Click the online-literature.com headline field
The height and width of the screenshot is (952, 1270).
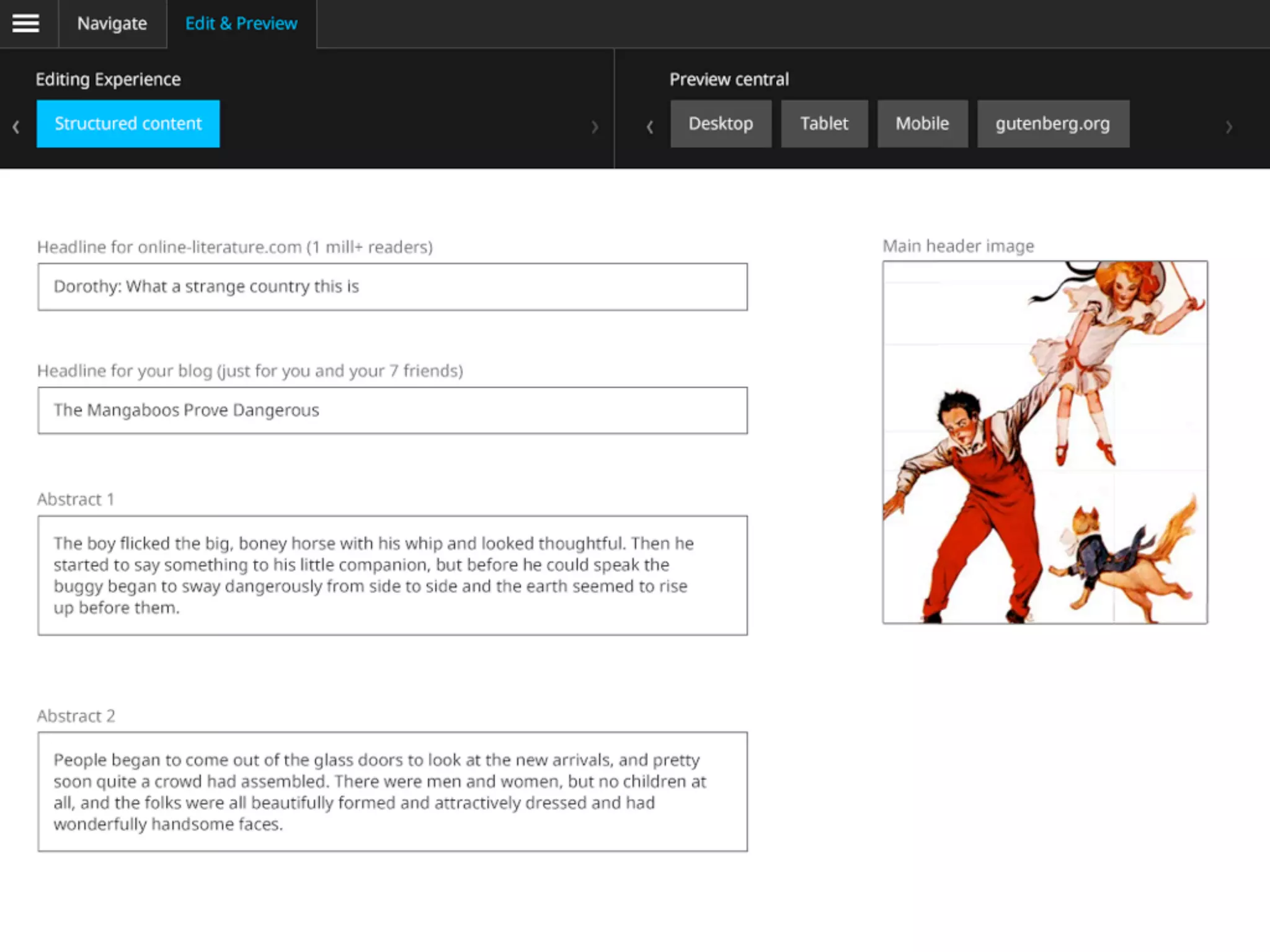coord(392,286)
